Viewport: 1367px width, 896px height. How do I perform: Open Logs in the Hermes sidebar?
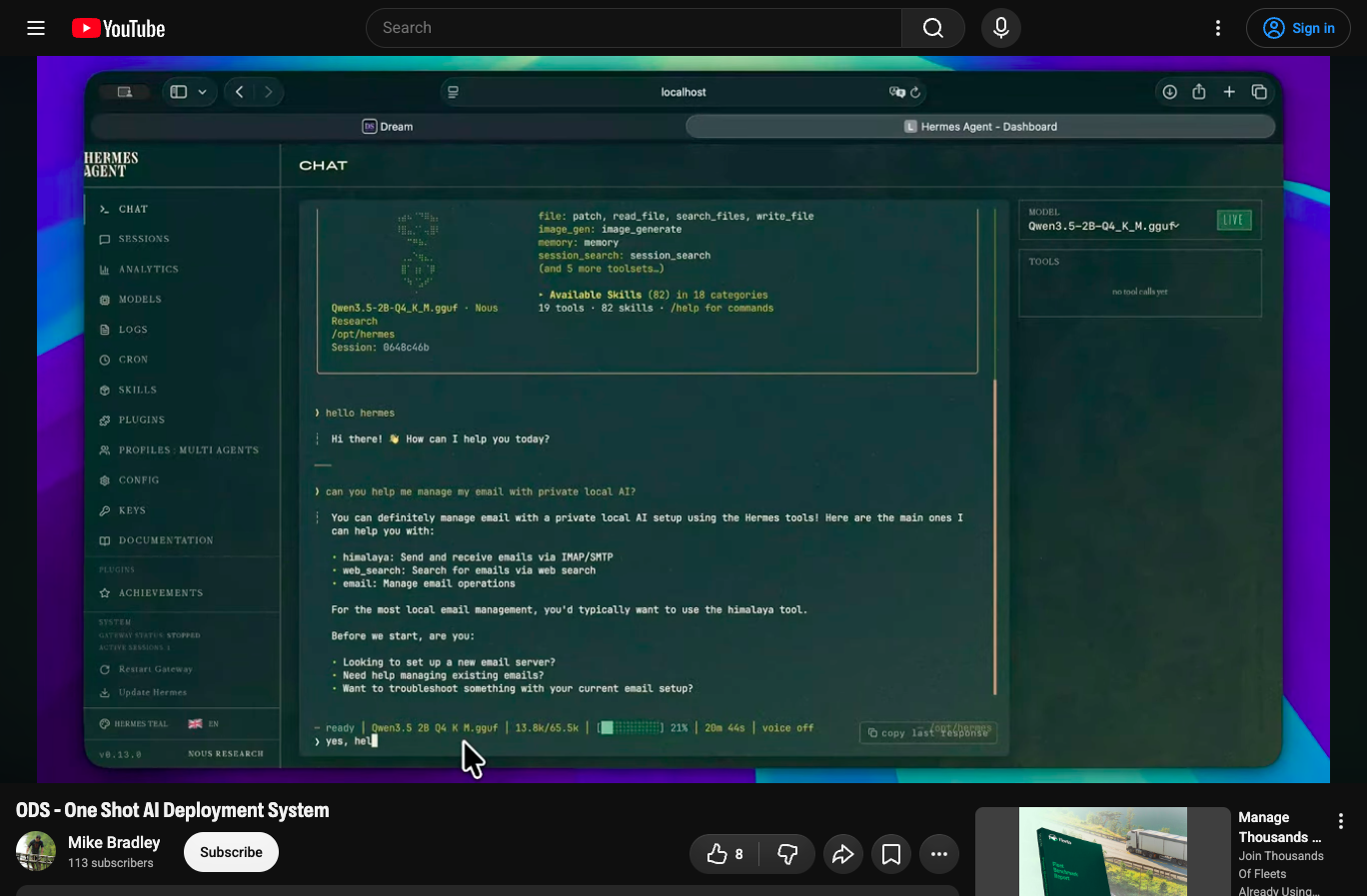coord(133,330)
